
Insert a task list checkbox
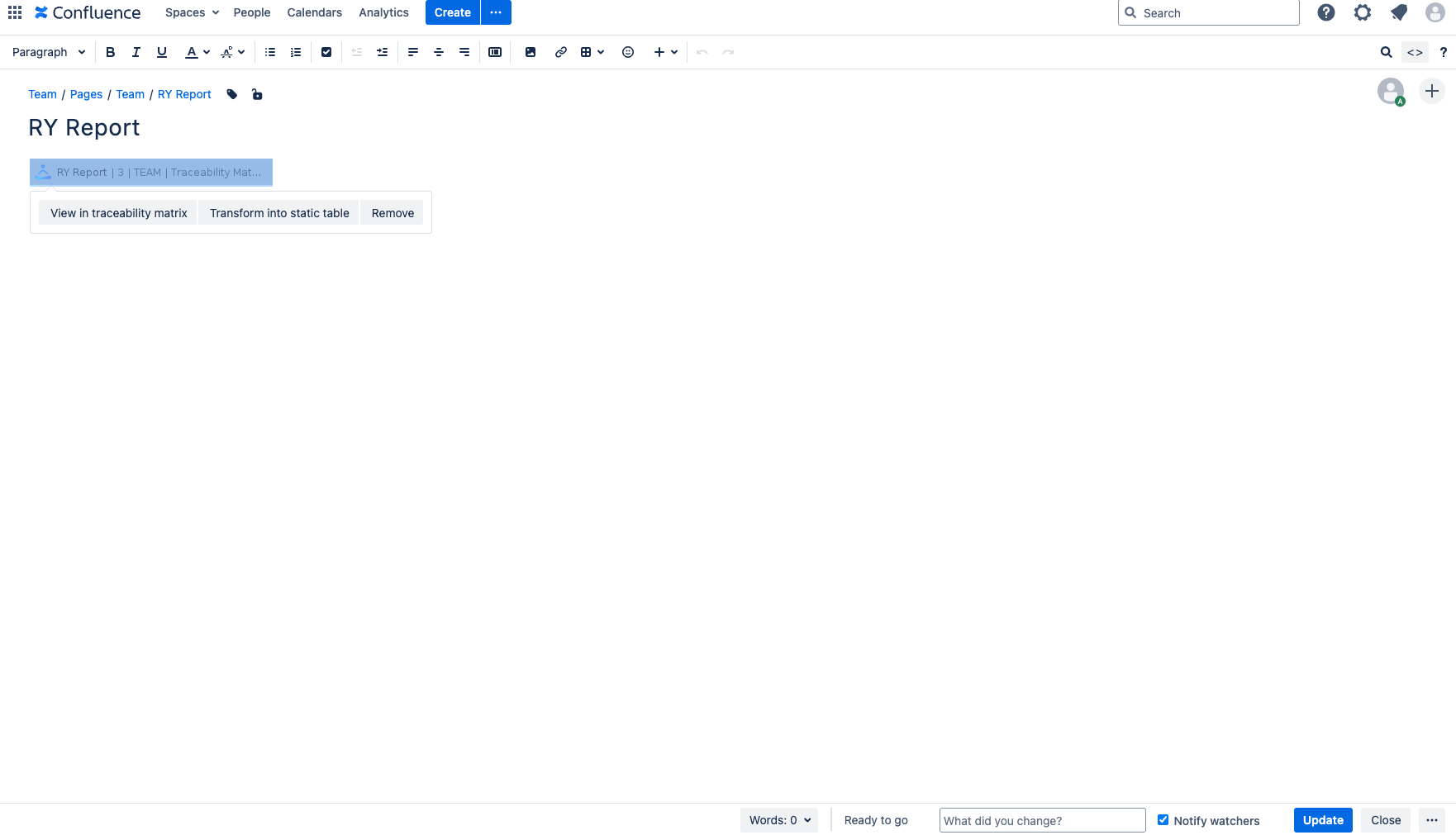tap(326, 52)
